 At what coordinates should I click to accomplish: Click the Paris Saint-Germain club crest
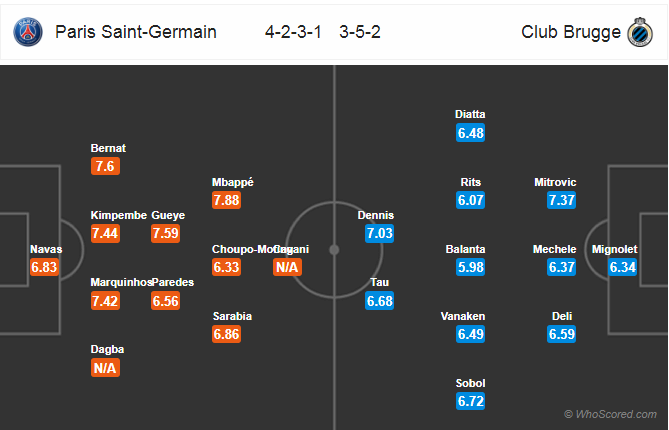[28, 32]
